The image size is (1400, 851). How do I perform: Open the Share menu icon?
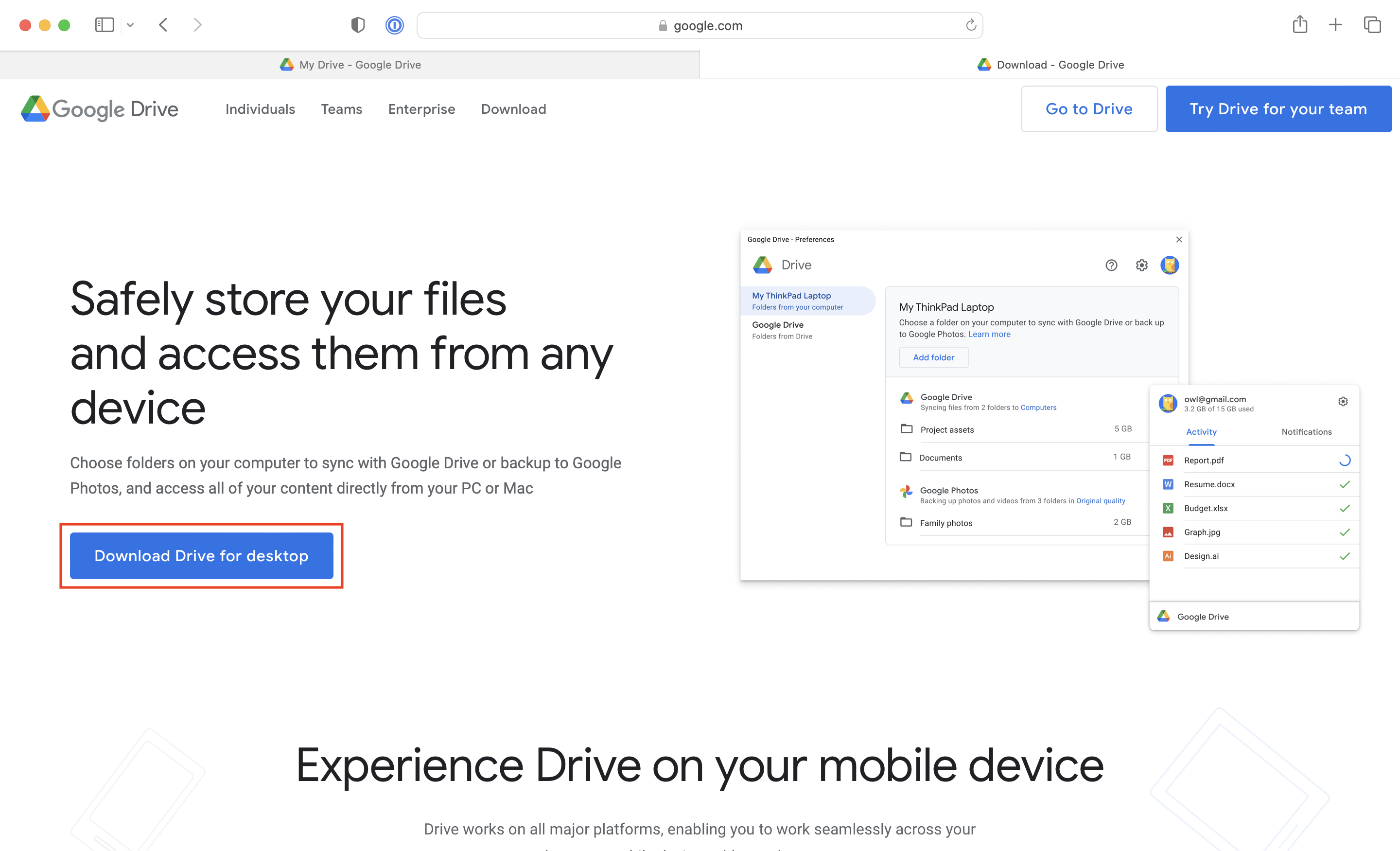1299,25
